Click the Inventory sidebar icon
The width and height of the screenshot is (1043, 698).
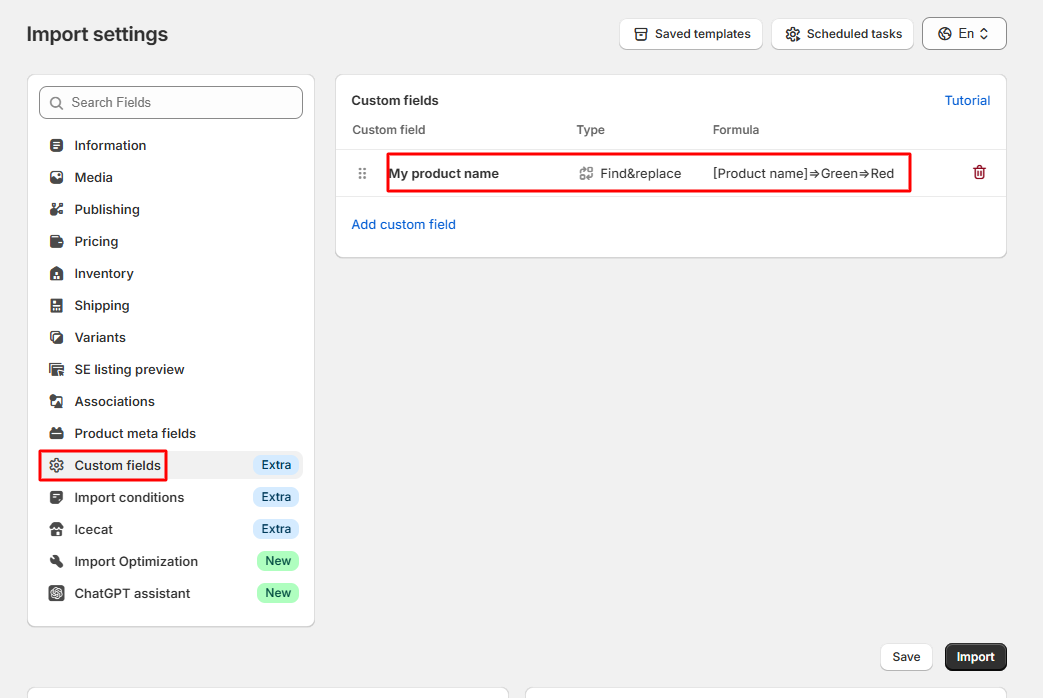coord(57,273)
